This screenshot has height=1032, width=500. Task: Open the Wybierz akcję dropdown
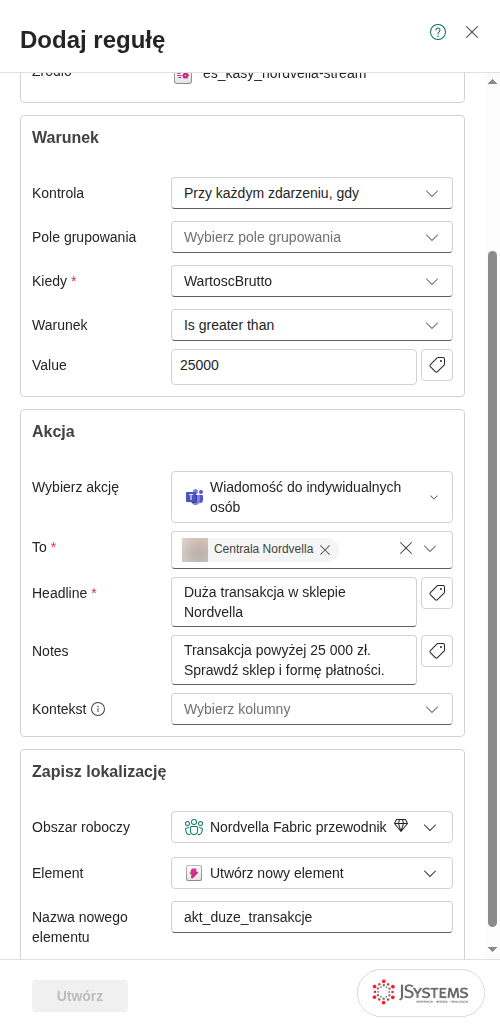click(312, 497)
